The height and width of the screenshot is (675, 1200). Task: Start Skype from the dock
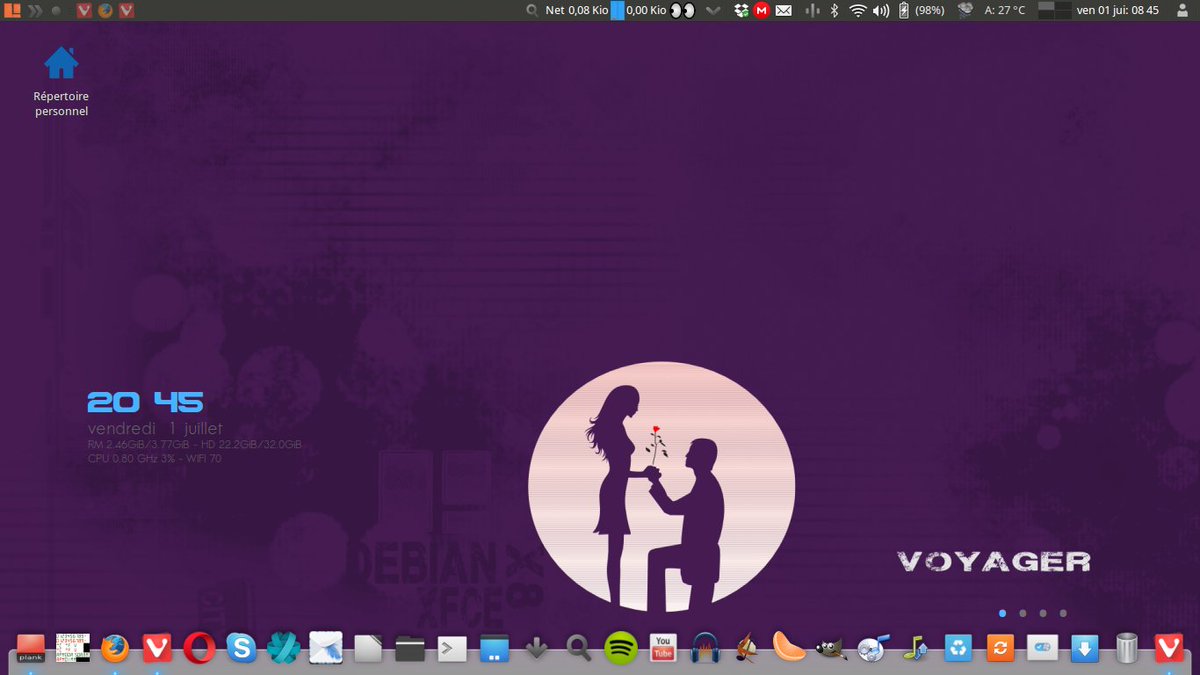pos(240,648)
